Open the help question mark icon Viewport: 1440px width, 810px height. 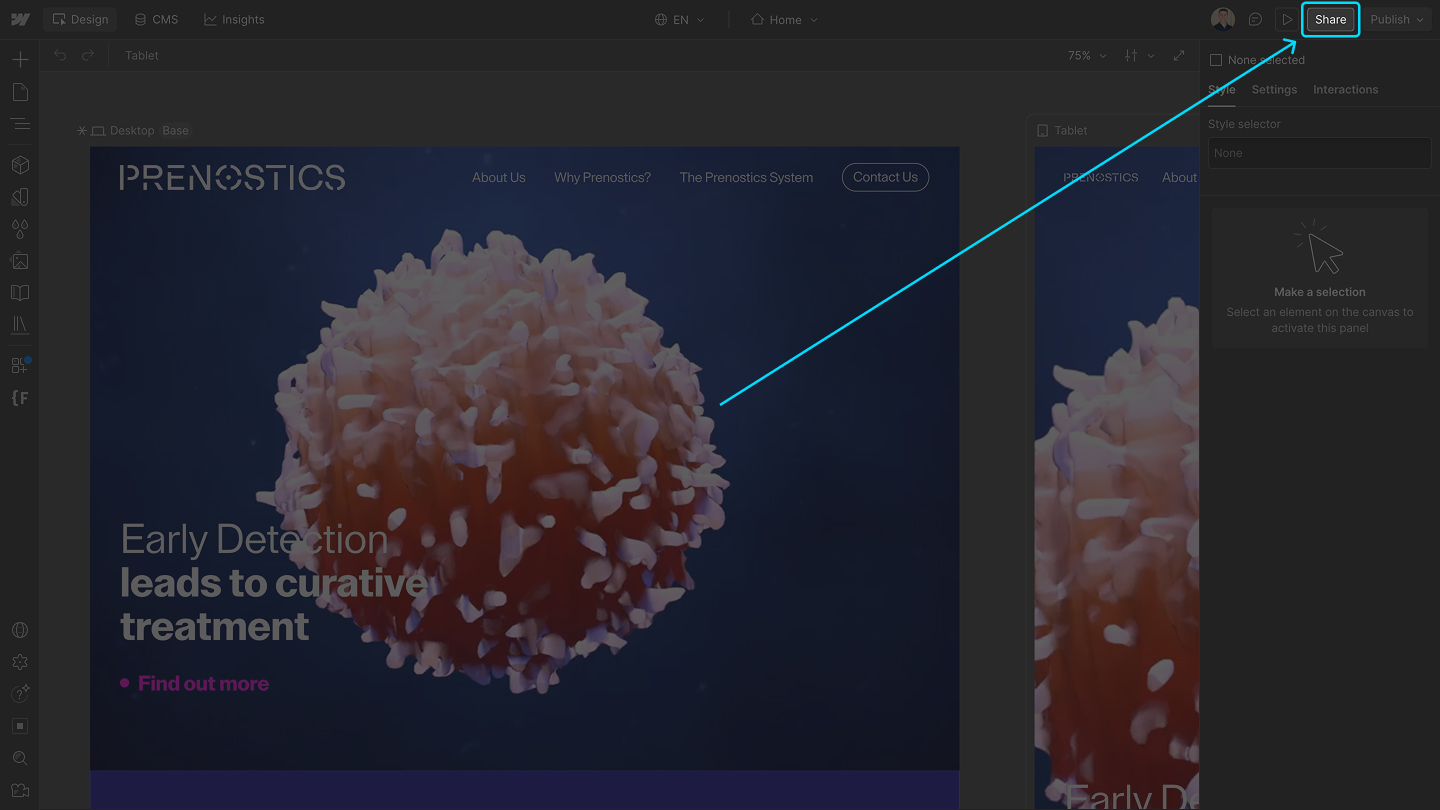(x=20, y=694)
